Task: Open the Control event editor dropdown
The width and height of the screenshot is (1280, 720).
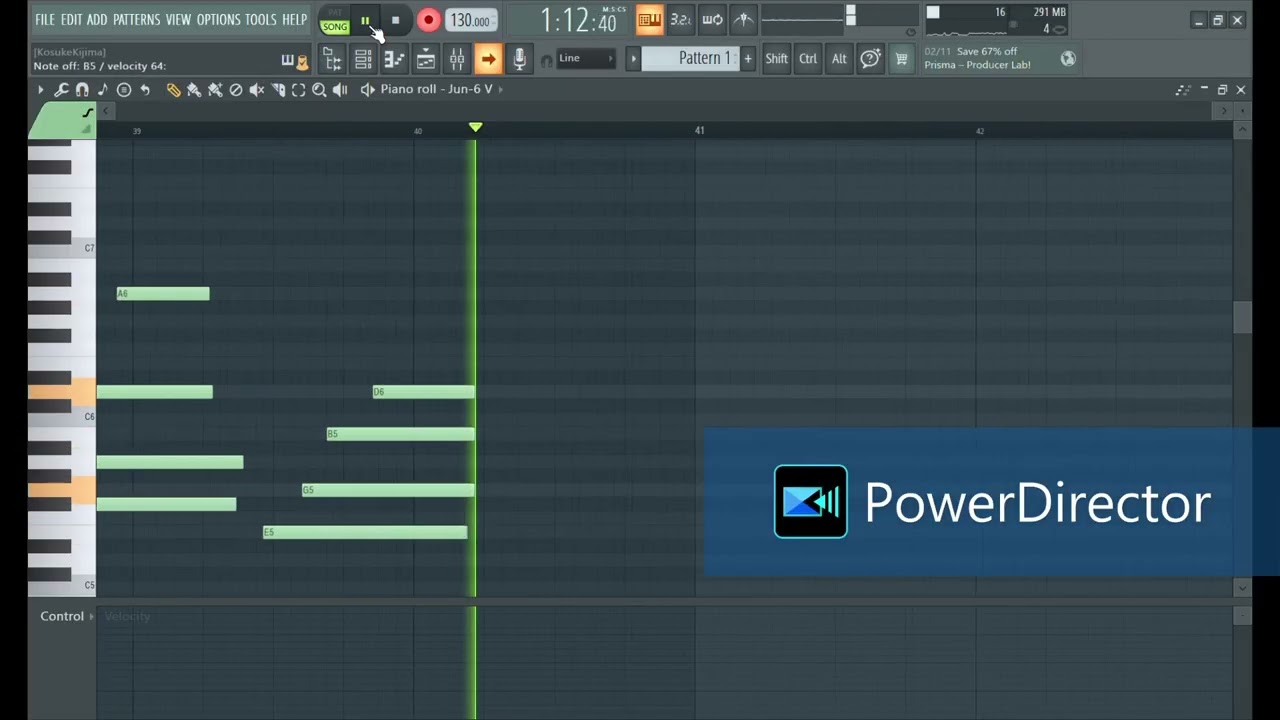Action: 66,616
